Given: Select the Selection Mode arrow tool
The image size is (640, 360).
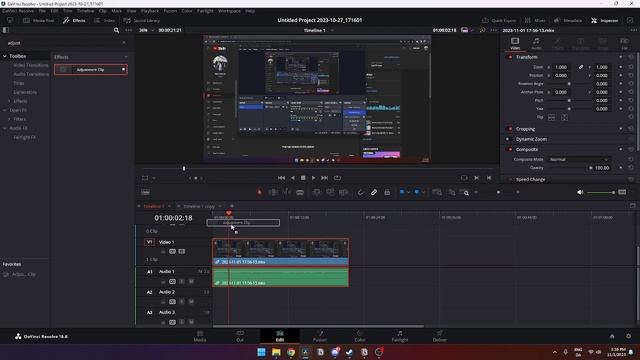Looking at the screenshot, I should click(x=259, y=192).
